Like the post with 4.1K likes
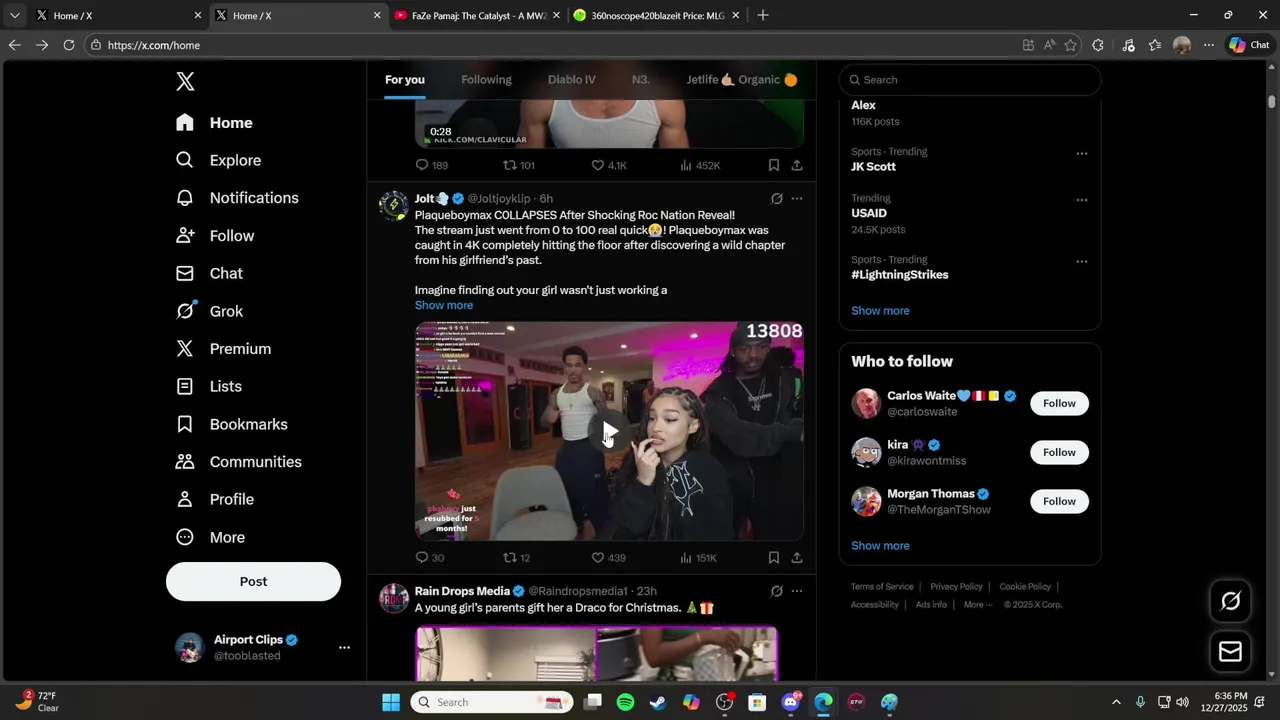This screenshot has height=720, width=1280. (609, 165)
